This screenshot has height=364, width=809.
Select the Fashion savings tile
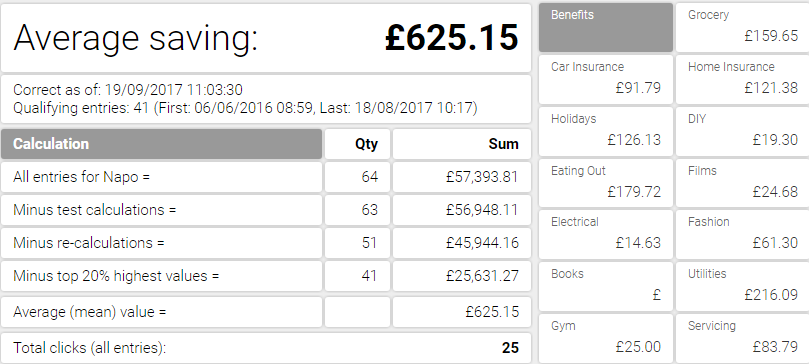742,235
